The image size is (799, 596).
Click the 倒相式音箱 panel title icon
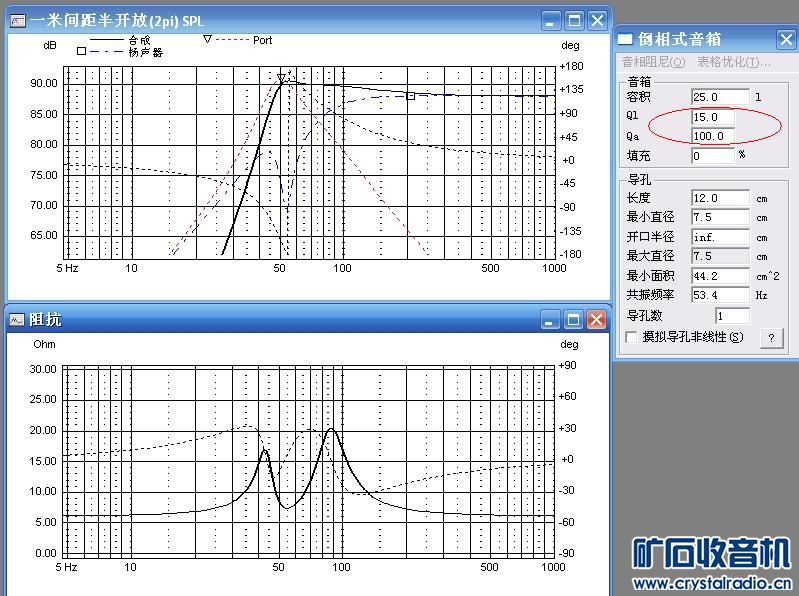[x=625, y=39]
